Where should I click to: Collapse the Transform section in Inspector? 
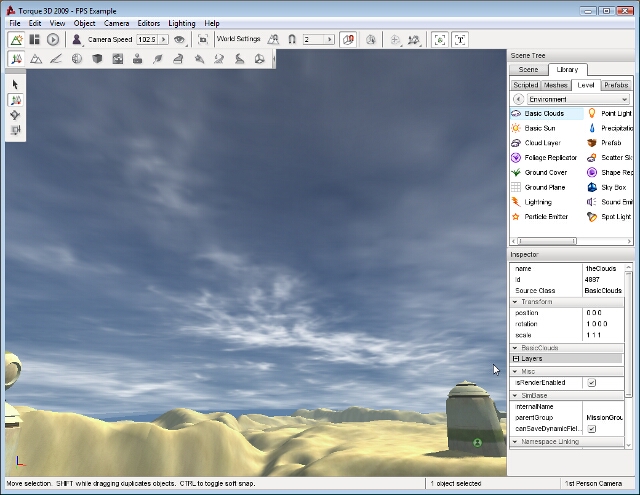[x=515, y=301]
